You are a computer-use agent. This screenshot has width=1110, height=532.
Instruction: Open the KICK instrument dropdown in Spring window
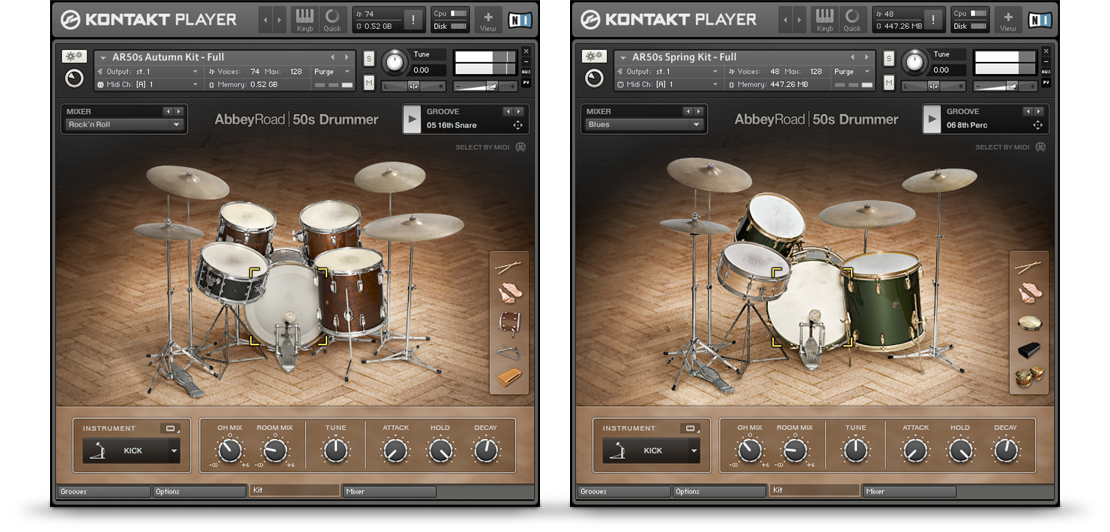651,451
